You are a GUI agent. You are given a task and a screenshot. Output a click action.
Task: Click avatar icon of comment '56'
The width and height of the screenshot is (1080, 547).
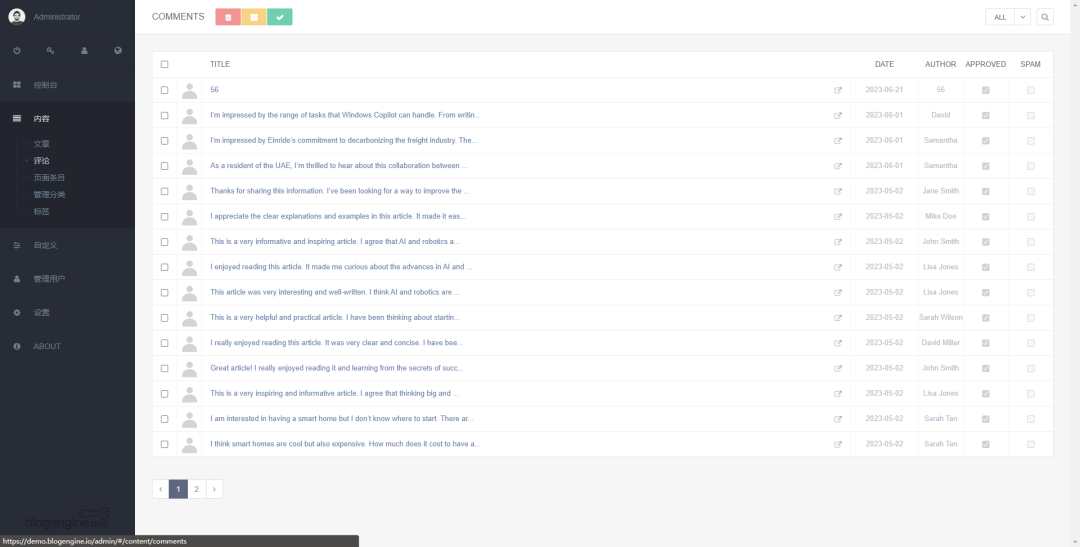point(189,90)
